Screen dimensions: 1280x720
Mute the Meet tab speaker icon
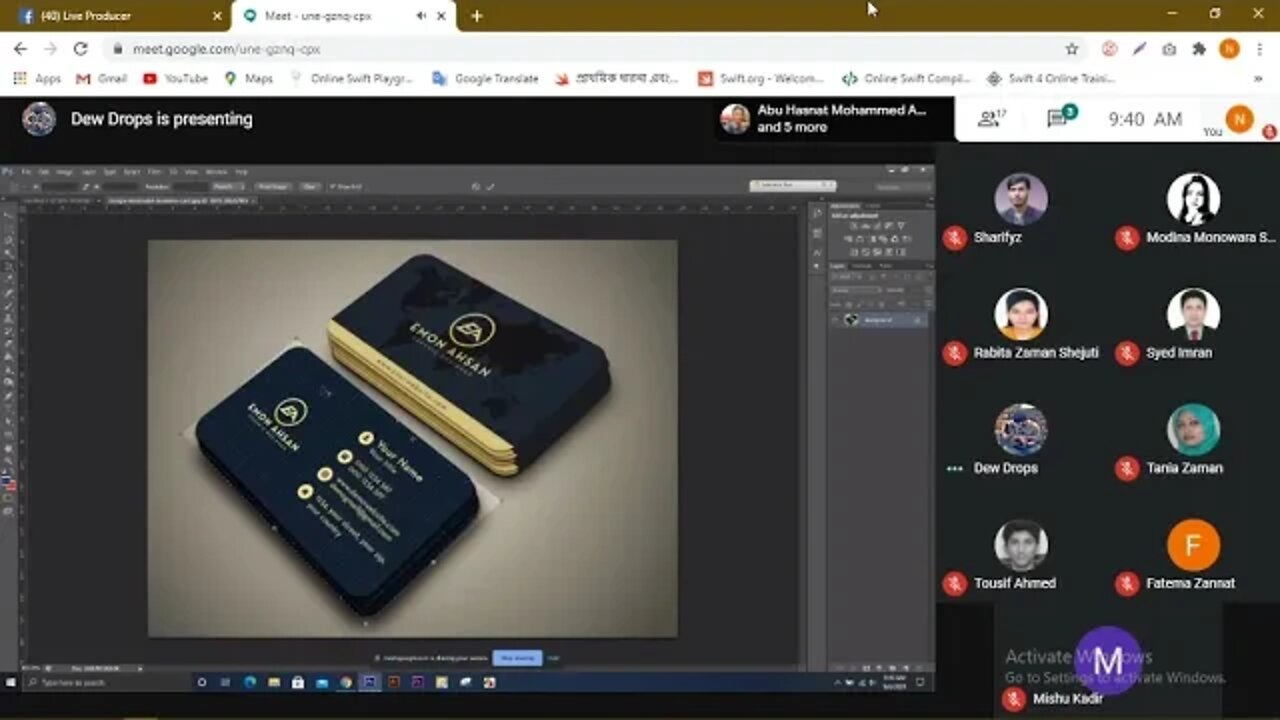pyautogui.click(x=421, y=16)
